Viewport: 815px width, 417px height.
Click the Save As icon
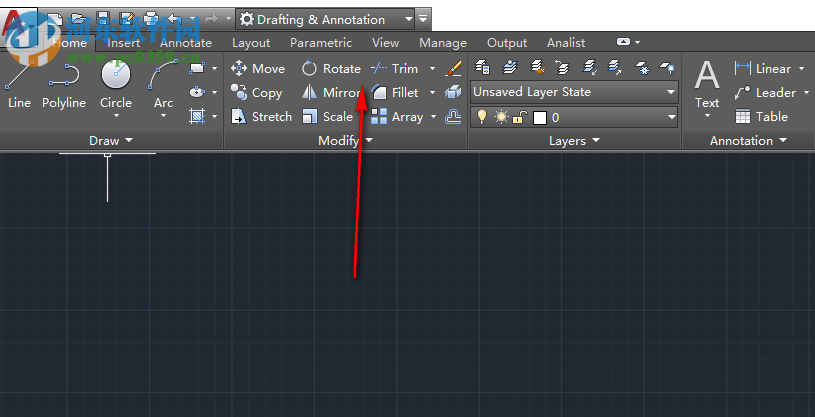tap(127, 19)
